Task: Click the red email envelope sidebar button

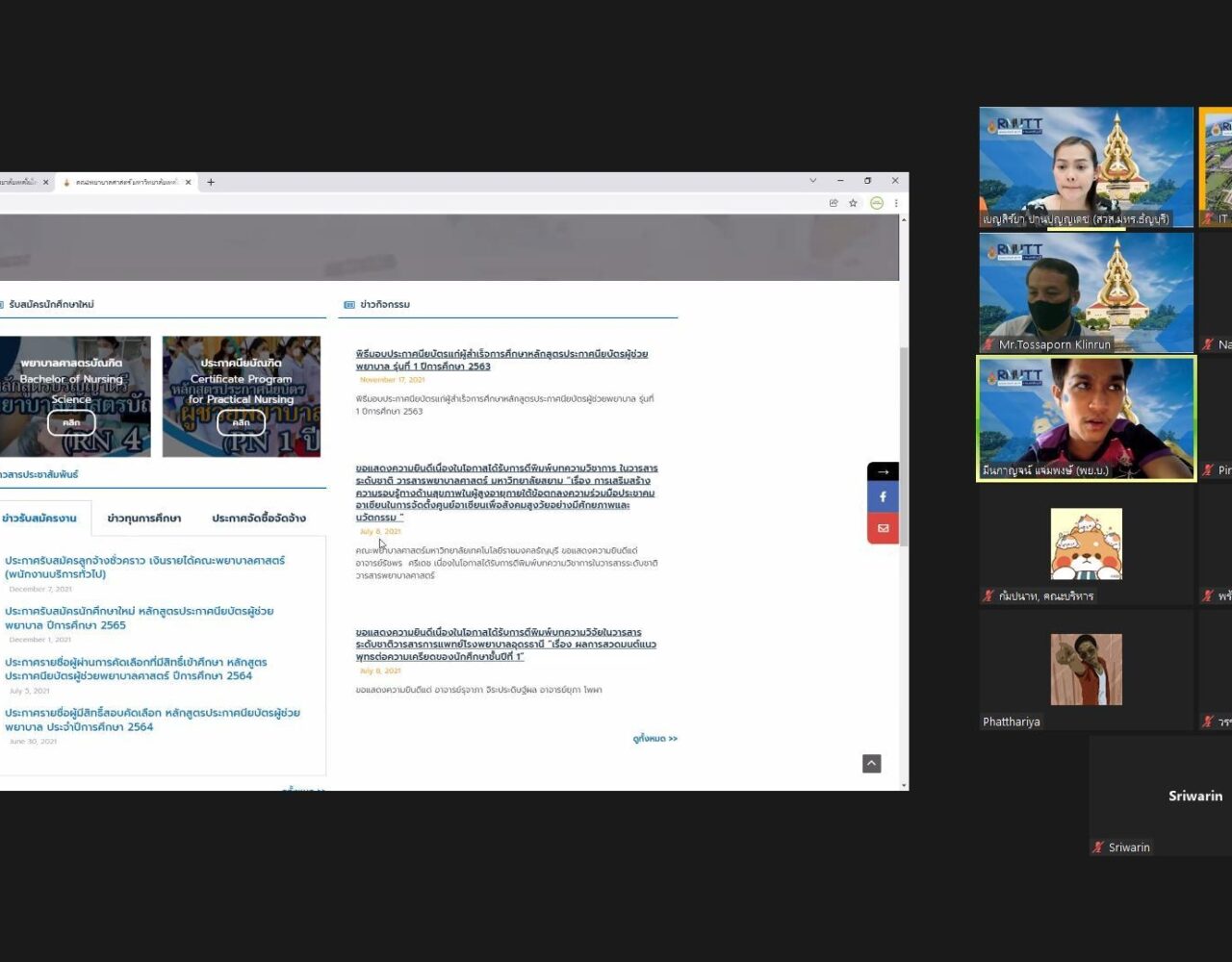Action: pos(883,528)
